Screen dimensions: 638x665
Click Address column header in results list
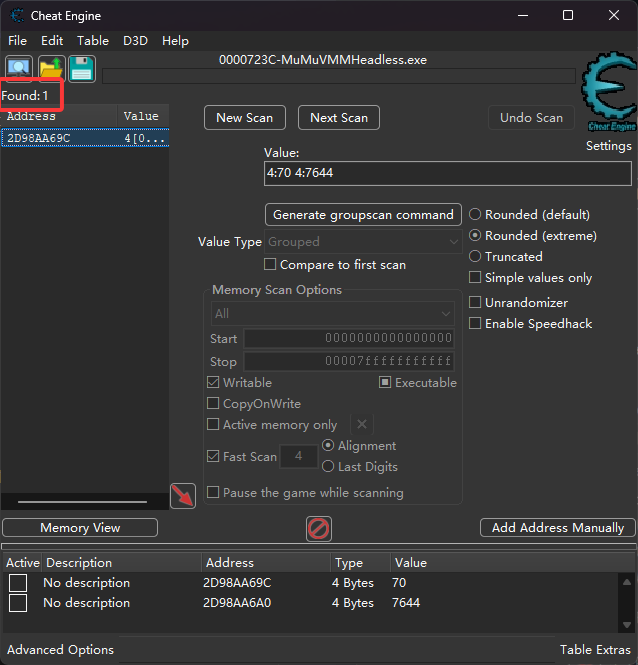tap(59, 116)
